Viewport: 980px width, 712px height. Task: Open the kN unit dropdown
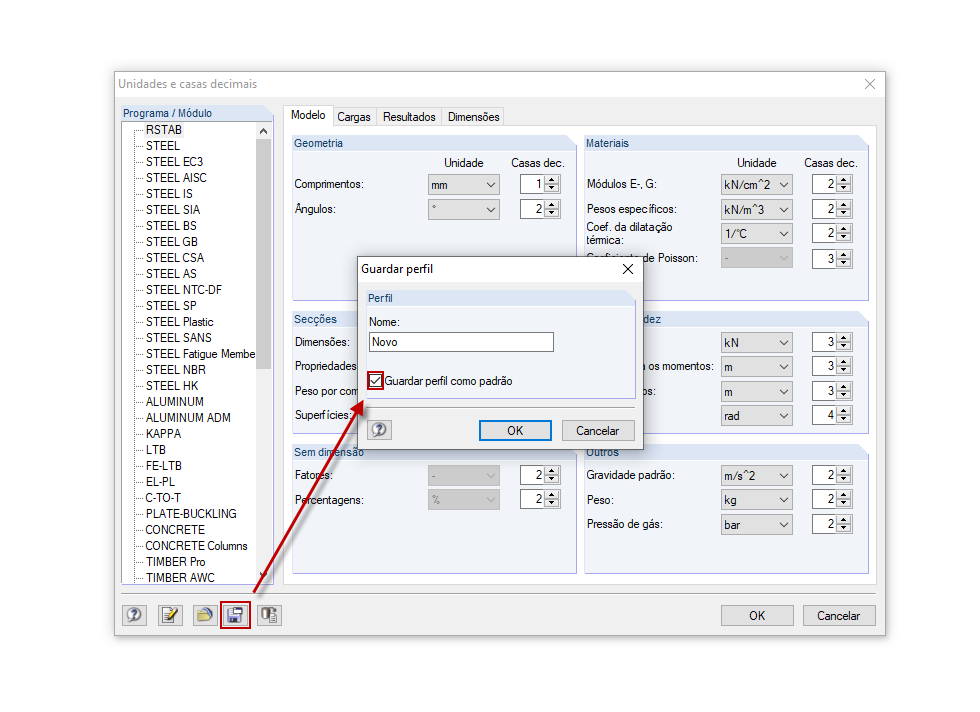(x=756, y=343)
